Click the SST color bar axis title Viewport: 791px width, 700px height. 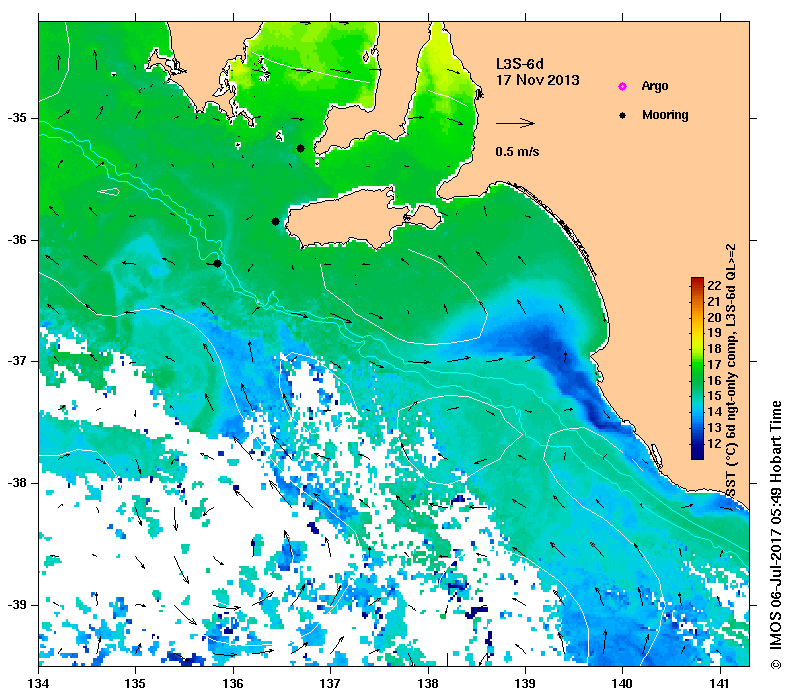(x=730, y=370)
